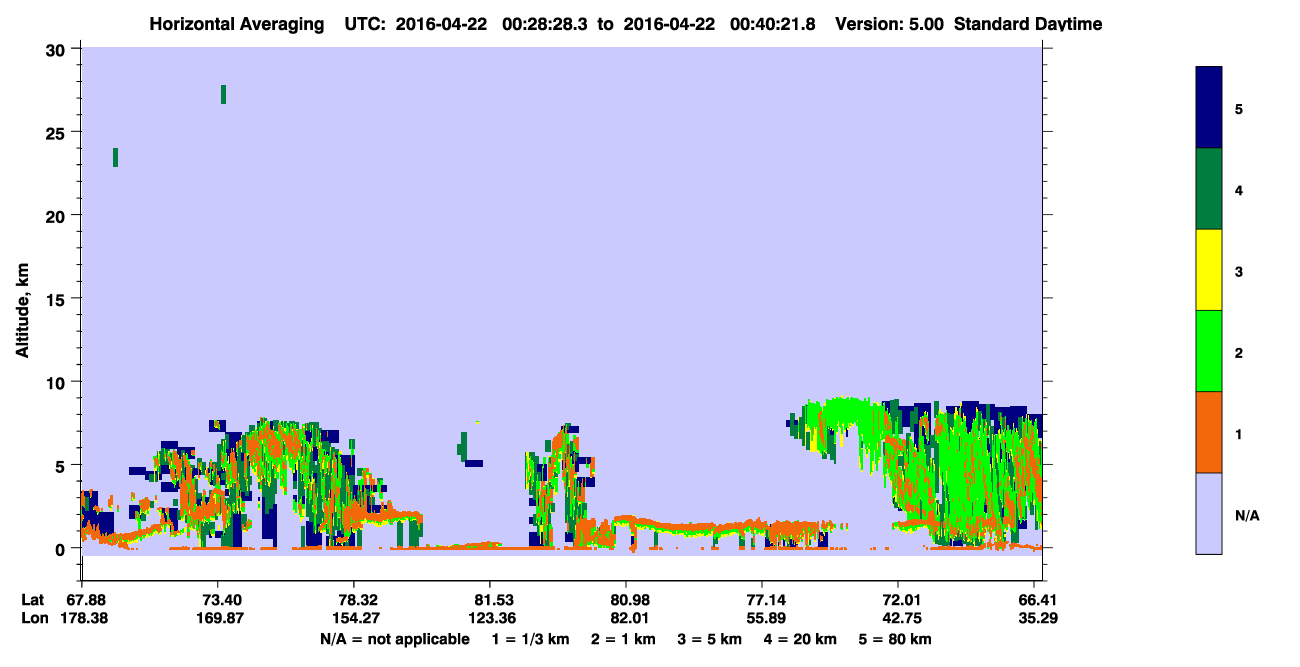
Task: Click the altitude tick label 10
Action: click(x=58, y=382)
